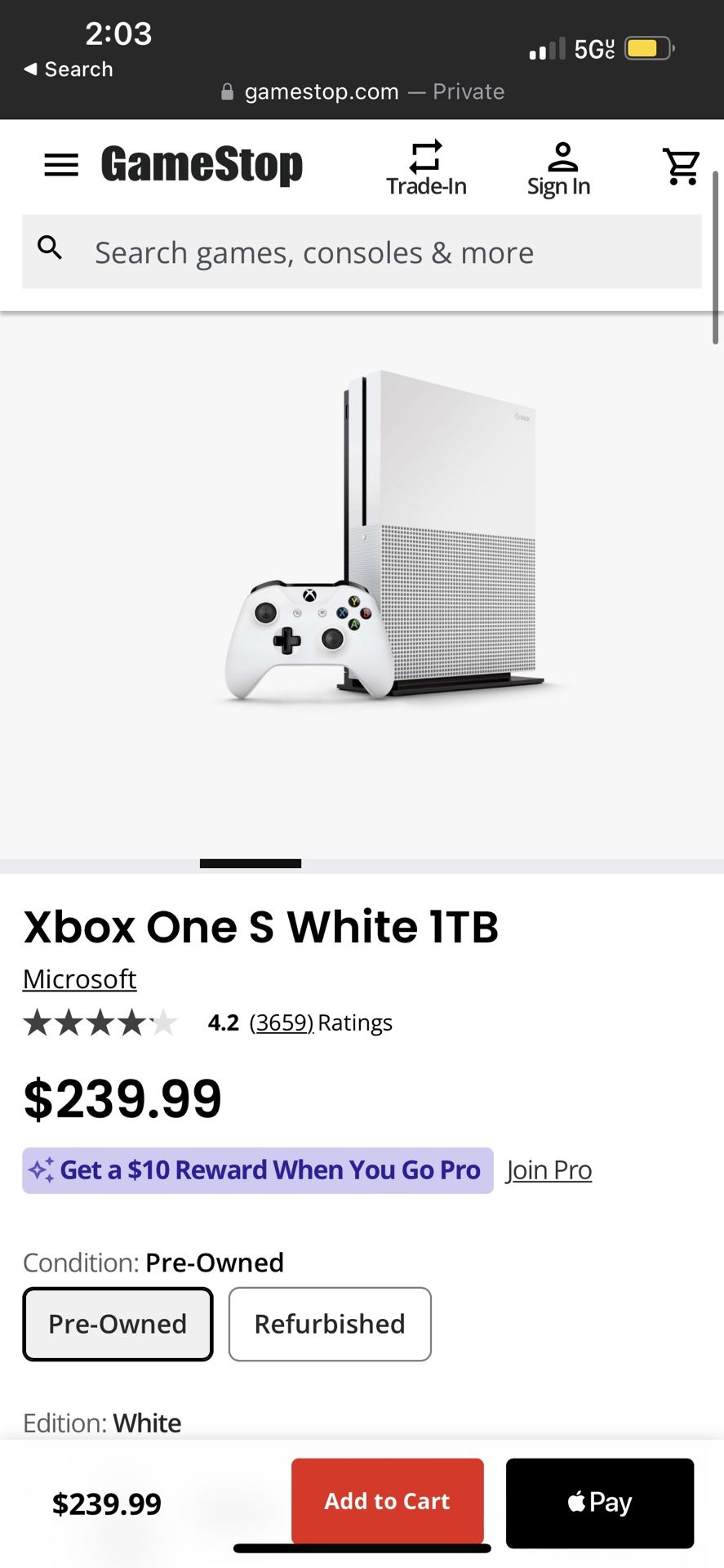724x1568 pixels.
Task: Tap the $10 Reward Go Pro banner
Action: [258, 1170]
